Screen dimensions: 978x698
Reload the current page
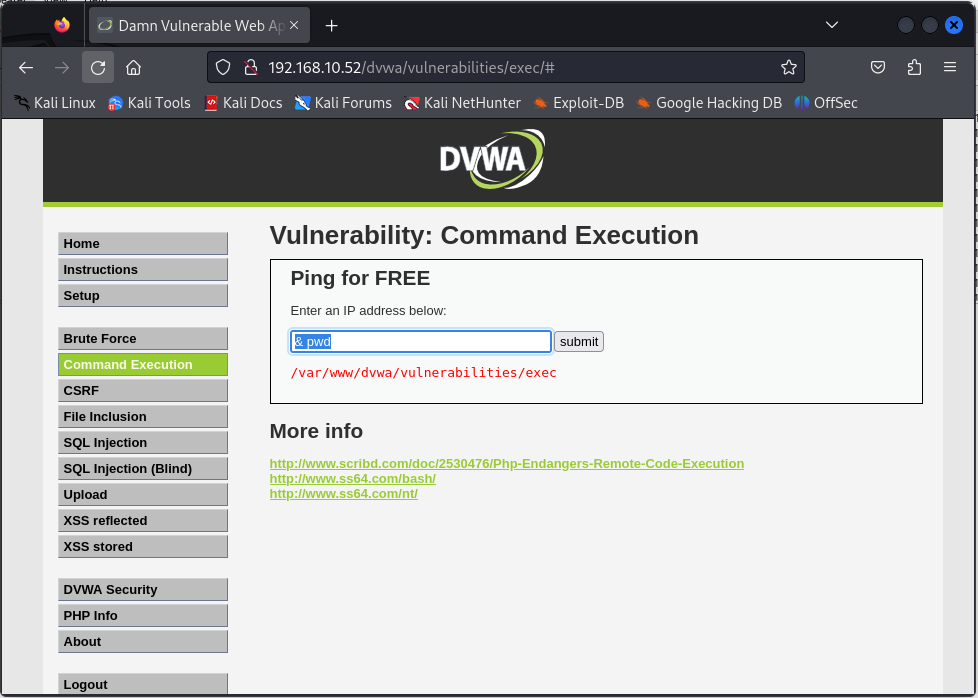pyautogui.click(x=98, y=67)
